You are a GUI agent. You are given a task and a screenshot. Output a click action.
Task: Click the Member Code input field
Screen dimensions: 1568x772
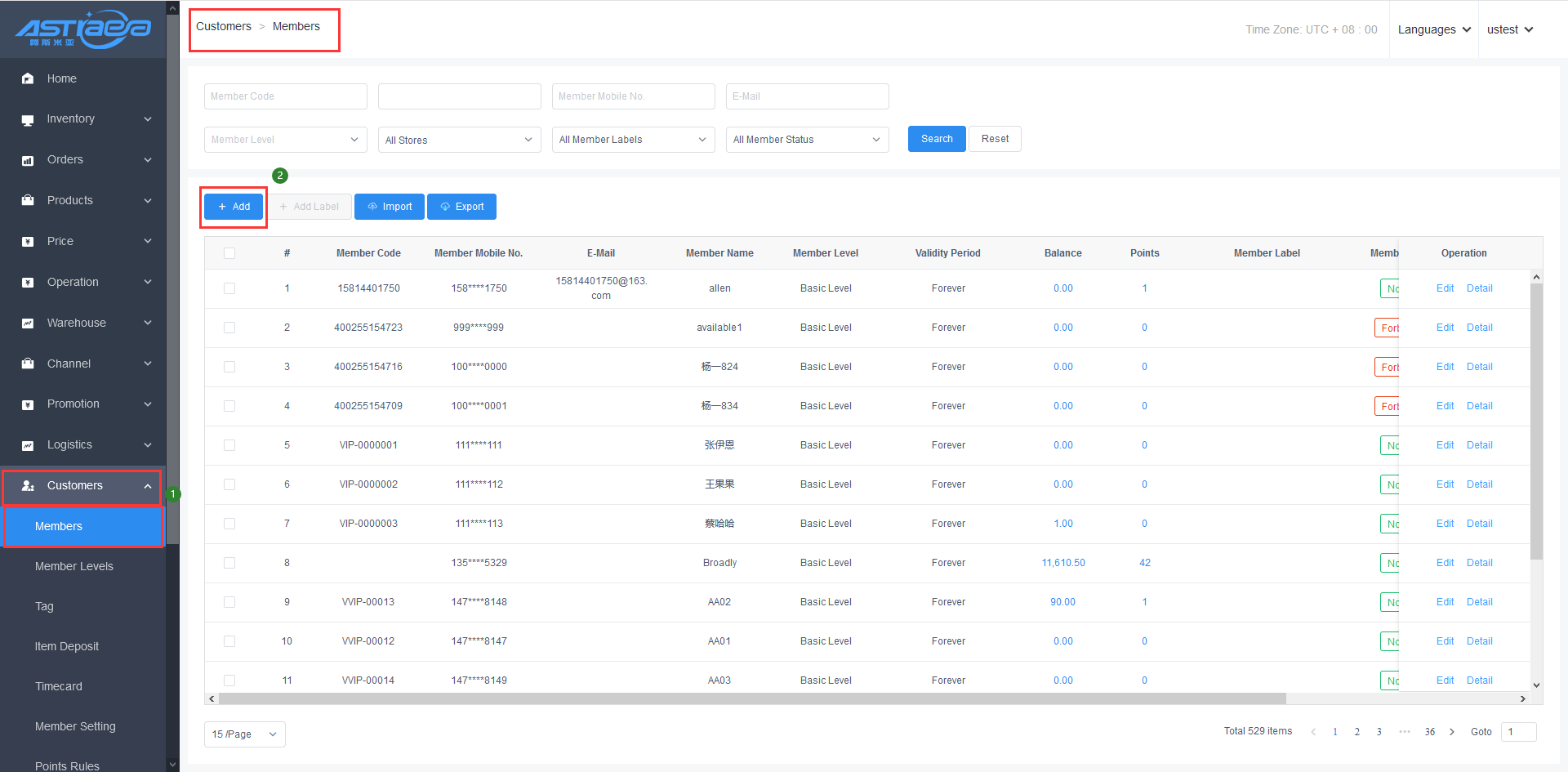tap(285, 96)
